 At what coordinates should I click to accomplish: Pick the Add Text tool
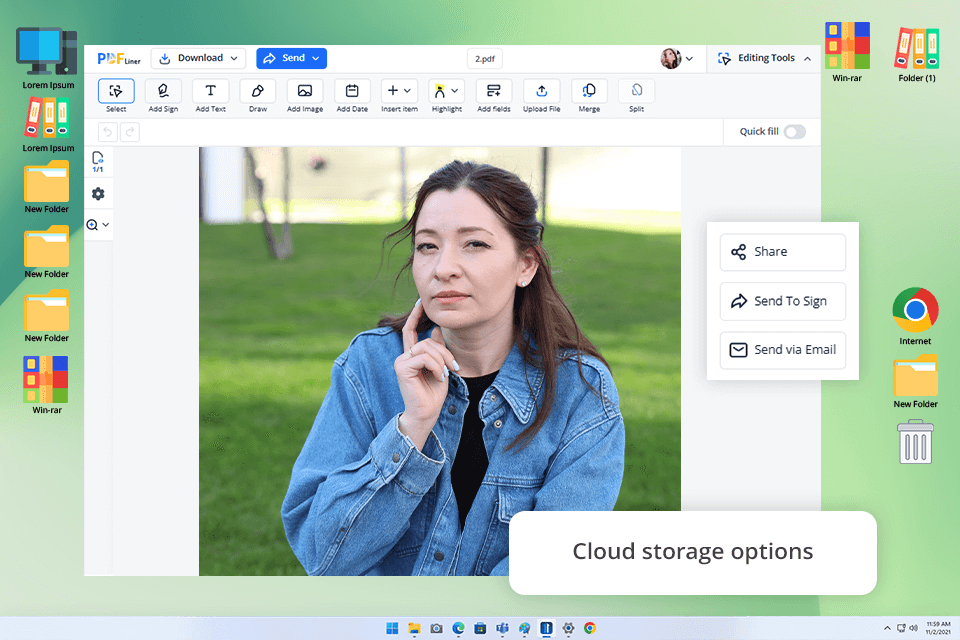coord(210,91)
